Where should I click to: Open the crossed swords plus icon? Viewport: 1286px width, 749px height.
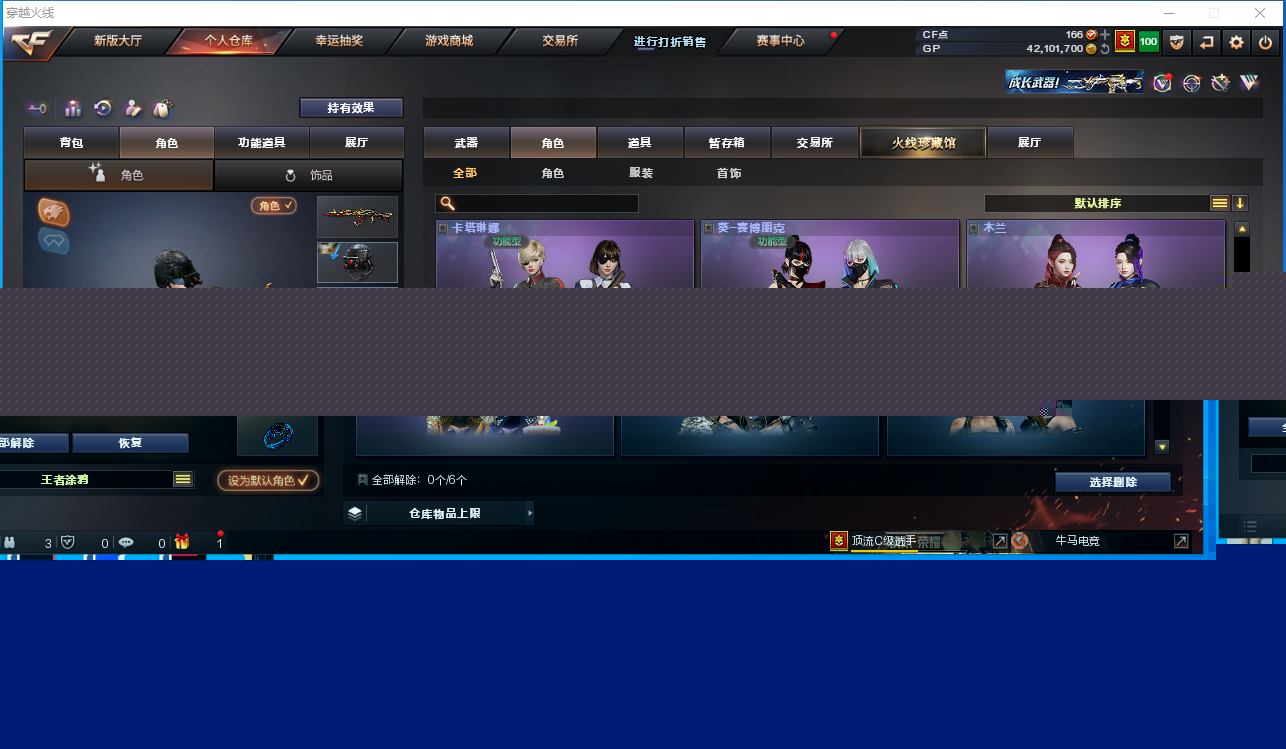(1220, 83)
